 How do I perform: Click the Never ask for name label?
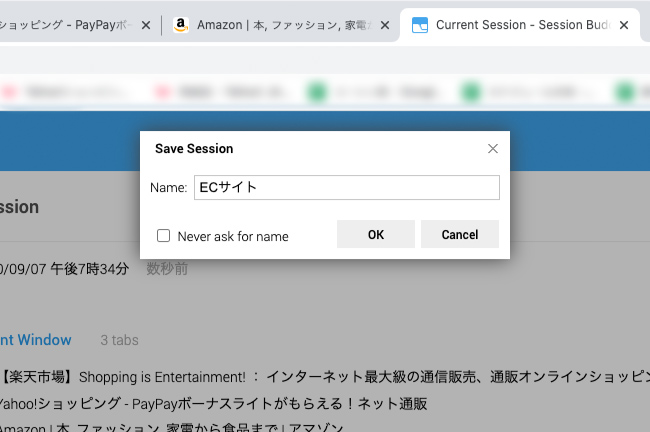click(x=232, y=237)
